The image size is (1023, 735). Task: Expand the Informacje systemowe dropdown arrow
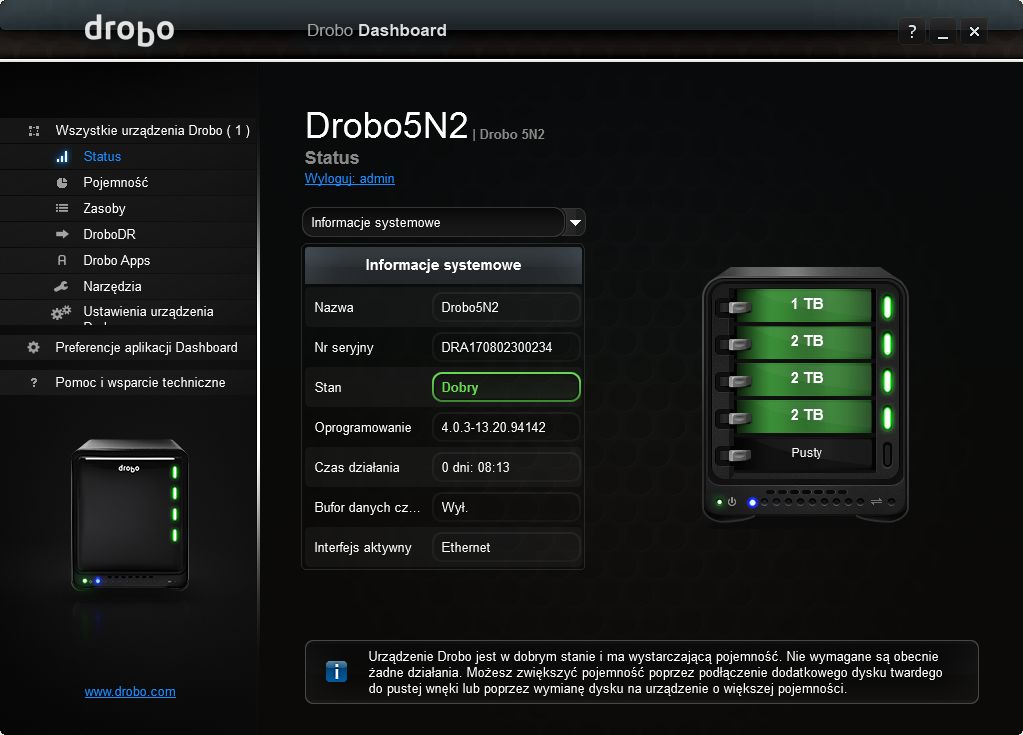click(x=575, y=222)
